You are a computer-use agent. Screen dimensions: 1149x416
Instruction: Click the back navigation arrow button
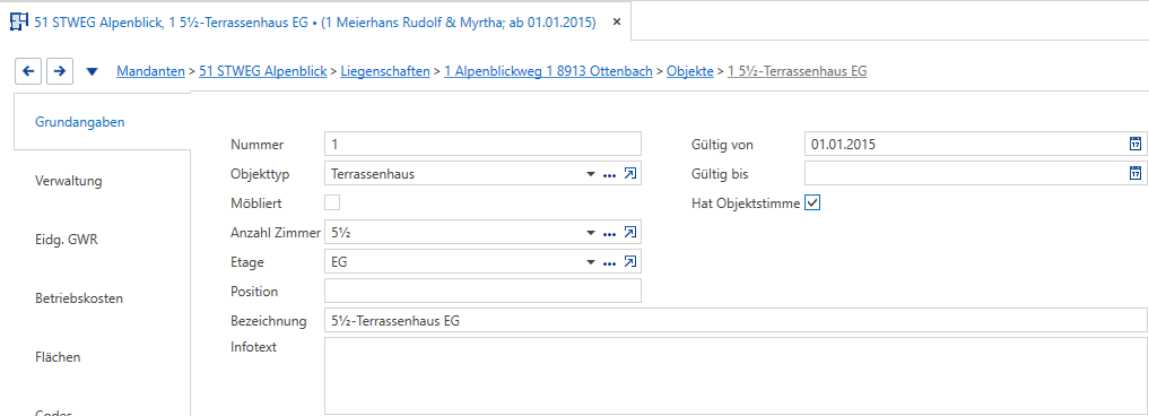tap(28, 71)
